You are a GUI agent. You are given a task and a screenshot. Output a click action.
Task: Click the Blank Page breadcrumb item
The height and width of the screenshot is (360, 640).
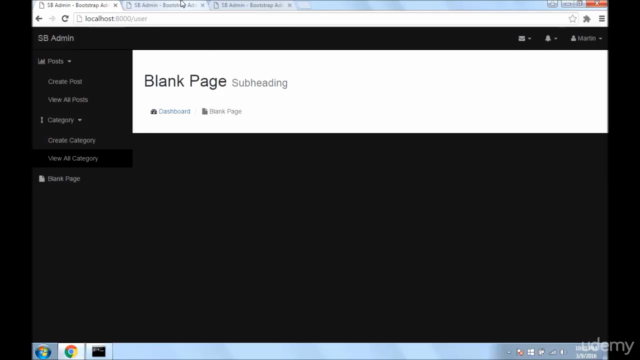pyautogui.click(x=222, y=111)
